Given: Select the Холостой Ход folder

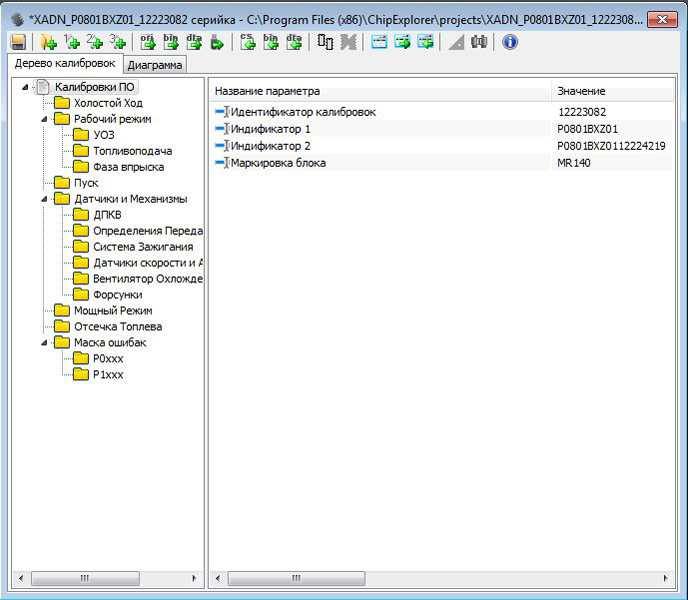Looking at the screenshot, I should tap(107, 103).
